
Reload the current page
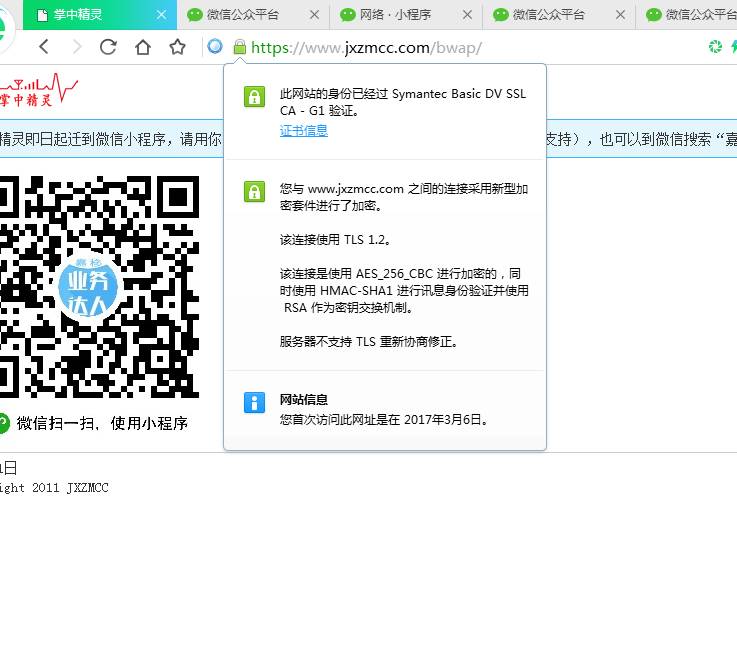[108, 47]
